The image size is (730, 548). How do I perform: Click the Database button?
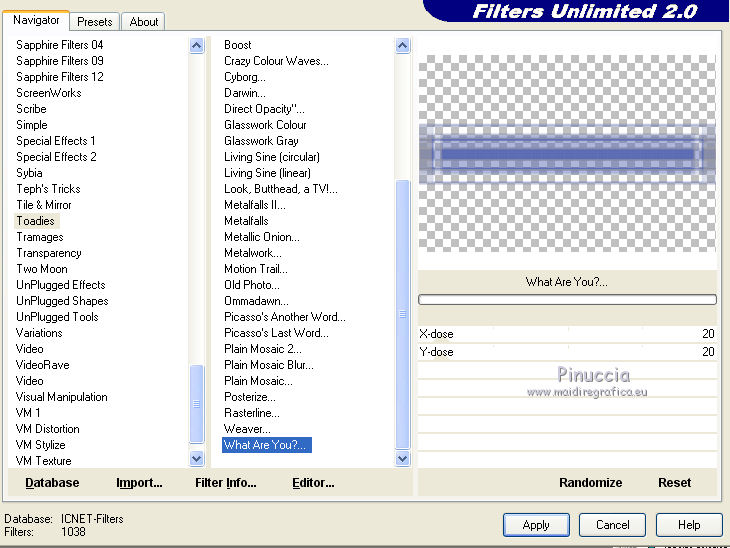(52, 483)
